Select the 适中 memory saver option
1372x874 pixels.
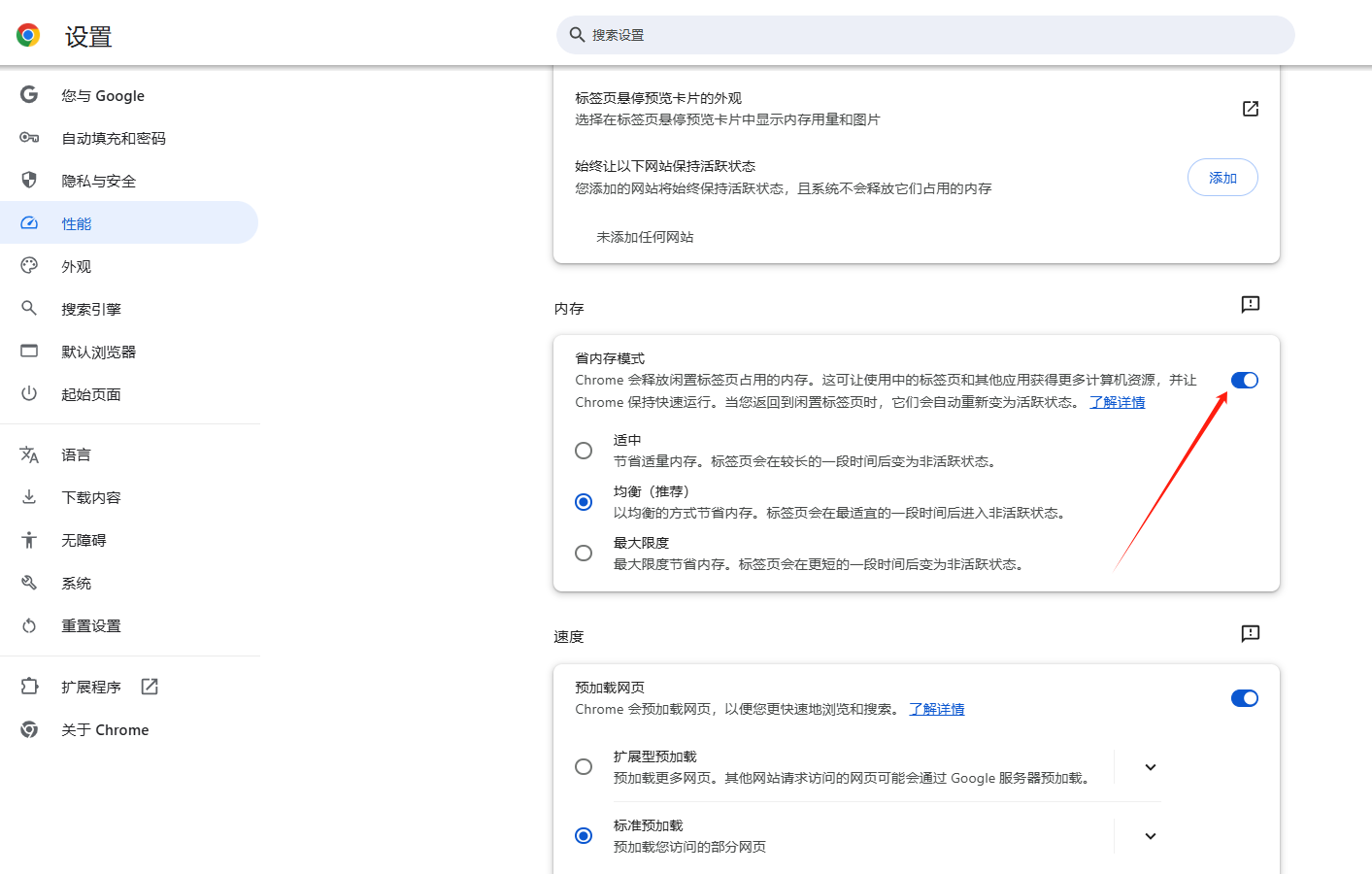[584, 451]
